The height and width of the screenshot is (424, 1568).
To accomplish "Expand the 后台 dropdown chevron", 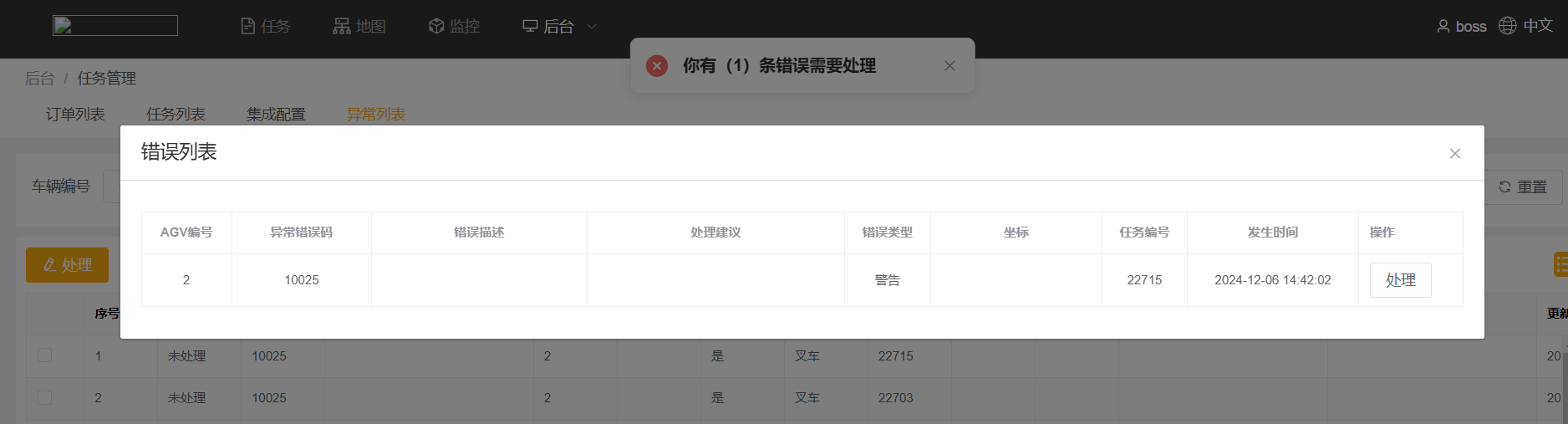I will (x=592, y=27).
